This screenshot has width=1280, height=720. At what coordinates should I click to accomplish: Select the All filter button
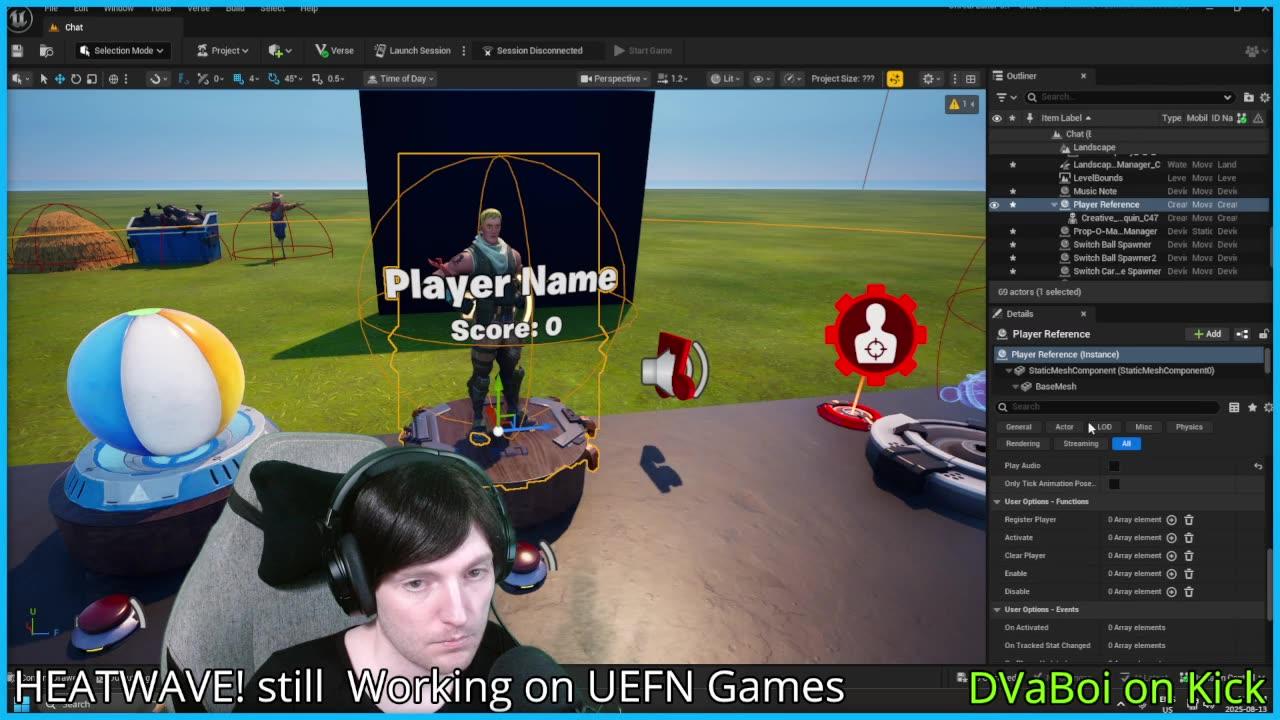(x=1126, y=444)
